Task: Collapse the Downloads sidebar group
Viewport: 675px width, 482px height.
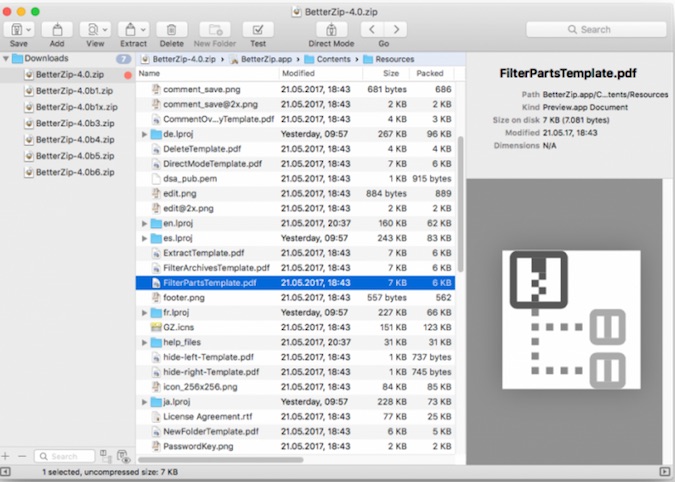Action: click(7, 59)
